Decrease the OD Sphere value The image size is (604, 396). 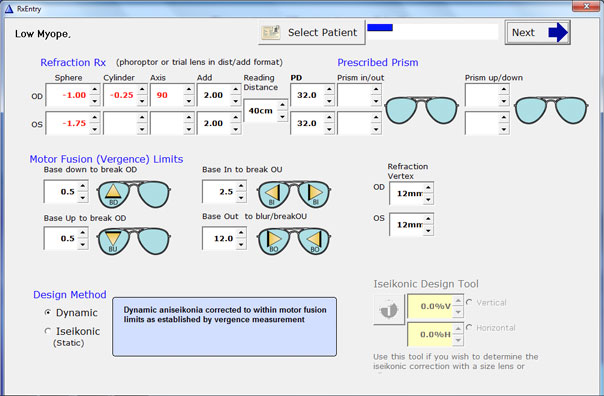click(x=94, y=101)
